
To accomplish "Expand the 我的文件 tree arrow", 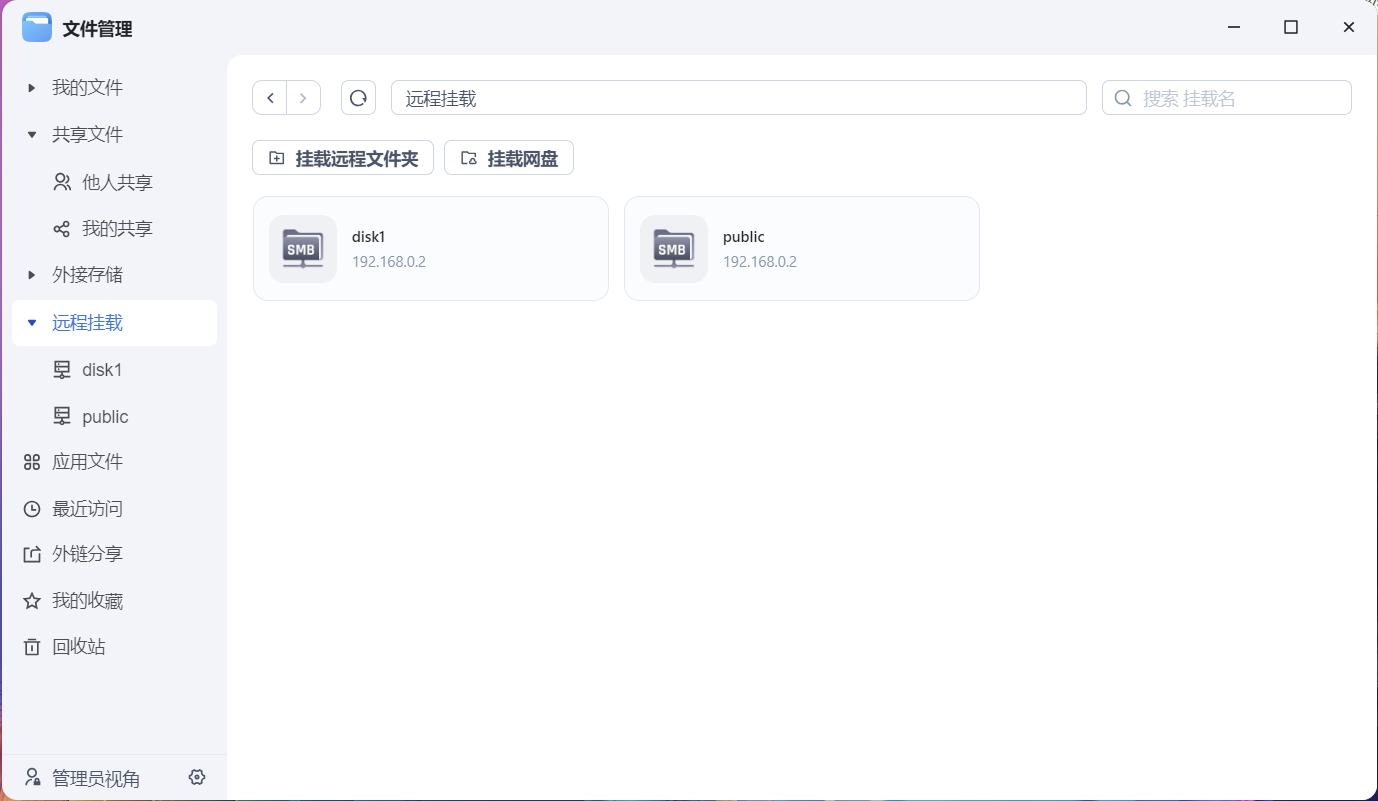I will (x=32, y=88).
